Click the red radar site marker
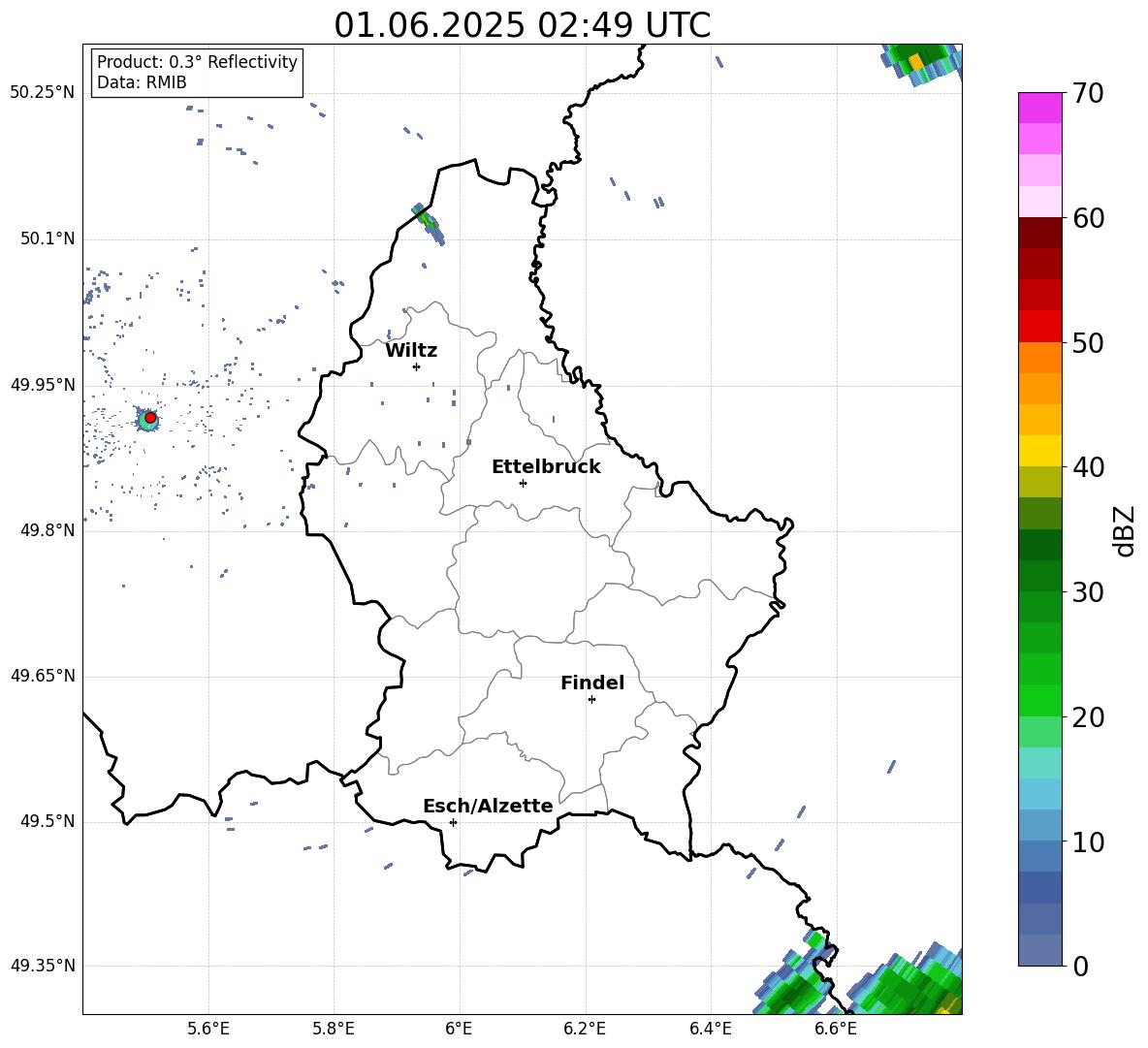This screenshot has width=1148, height=1048. pyautogui.click(x=150, y=418)
